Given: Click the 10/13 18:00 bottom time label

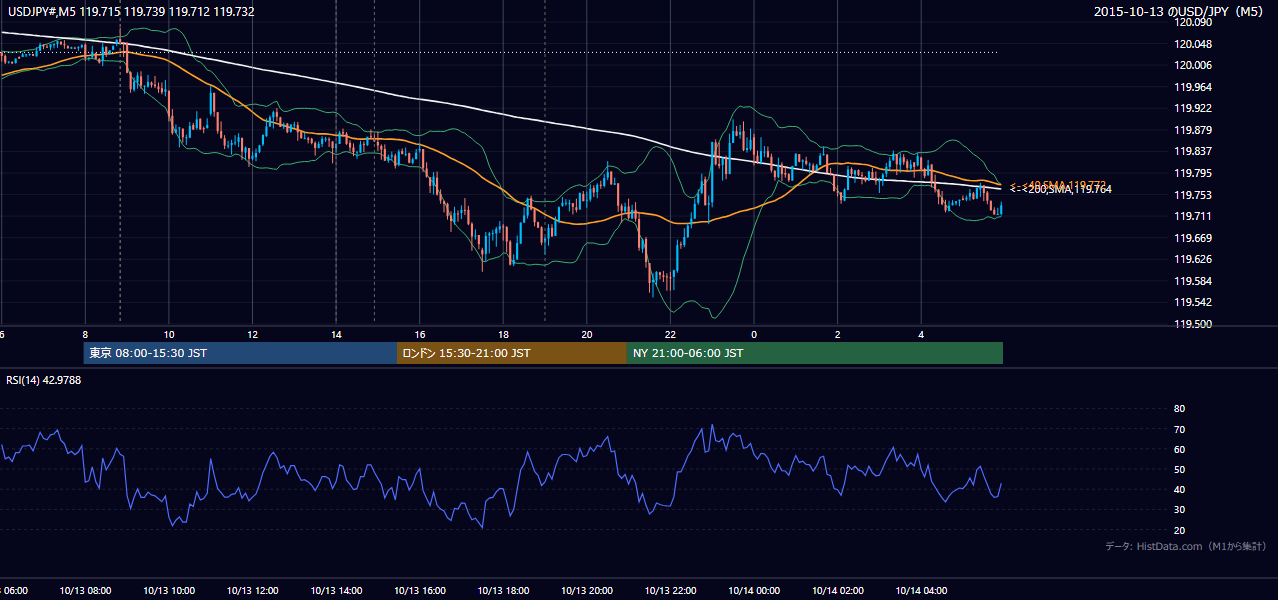Looking at the screenshot, I should 503,591.
